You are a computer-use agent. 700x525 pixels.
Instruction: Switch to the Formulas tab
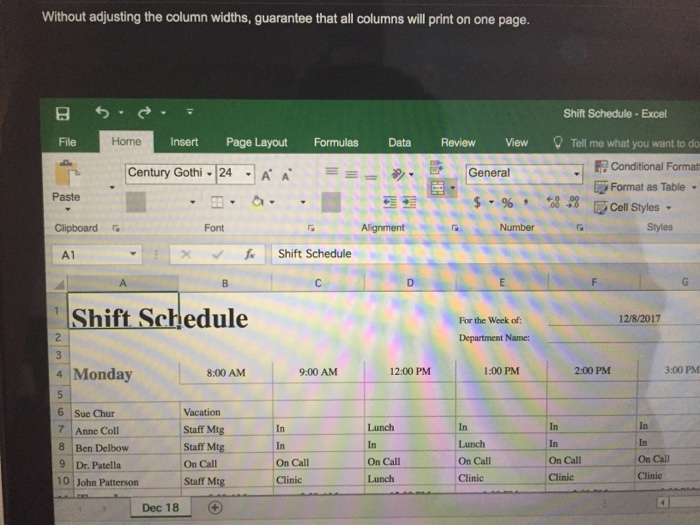tap(336, 142)
